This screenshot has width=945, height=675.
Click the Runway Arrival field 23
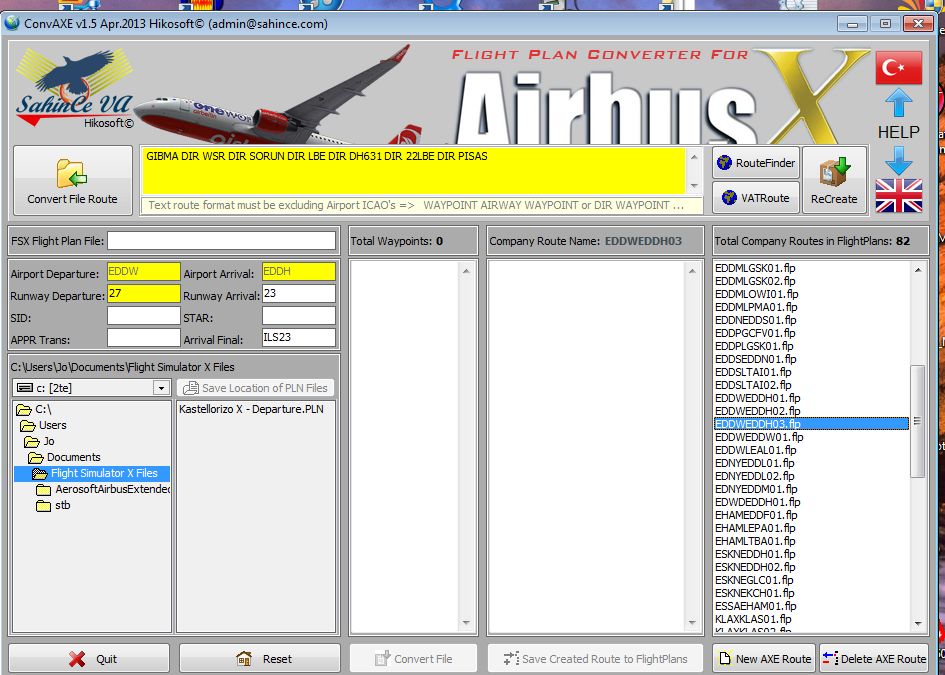click(x=299, y=294)
